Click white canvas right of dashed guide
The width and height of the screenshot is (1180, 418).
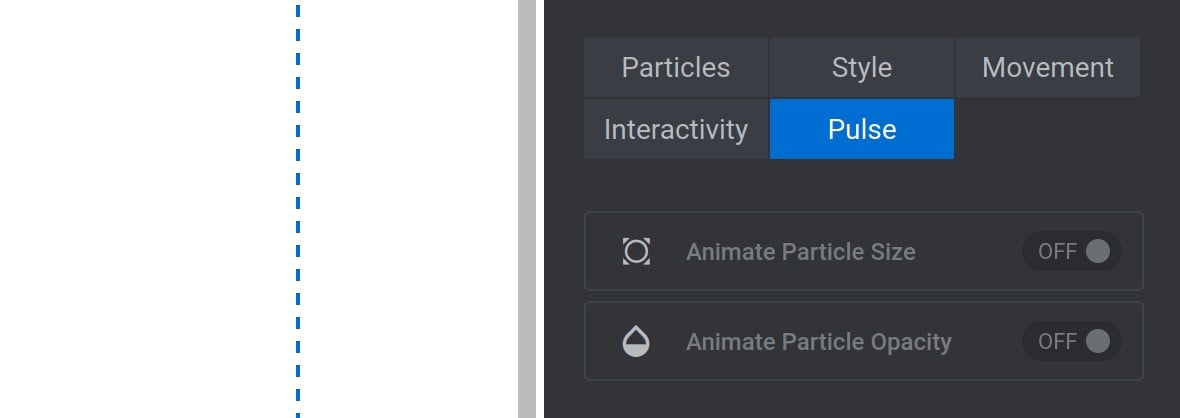409,209
